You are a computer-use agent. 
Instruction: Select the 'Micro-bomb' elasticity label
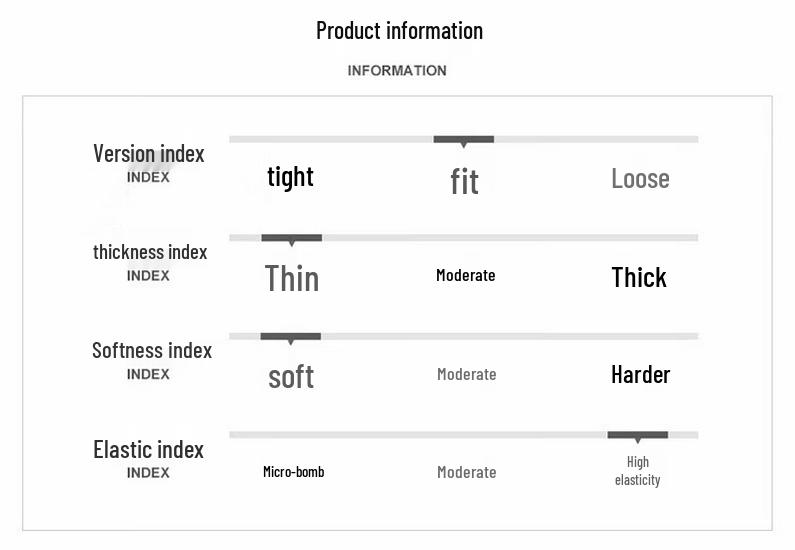coord(293,472)
